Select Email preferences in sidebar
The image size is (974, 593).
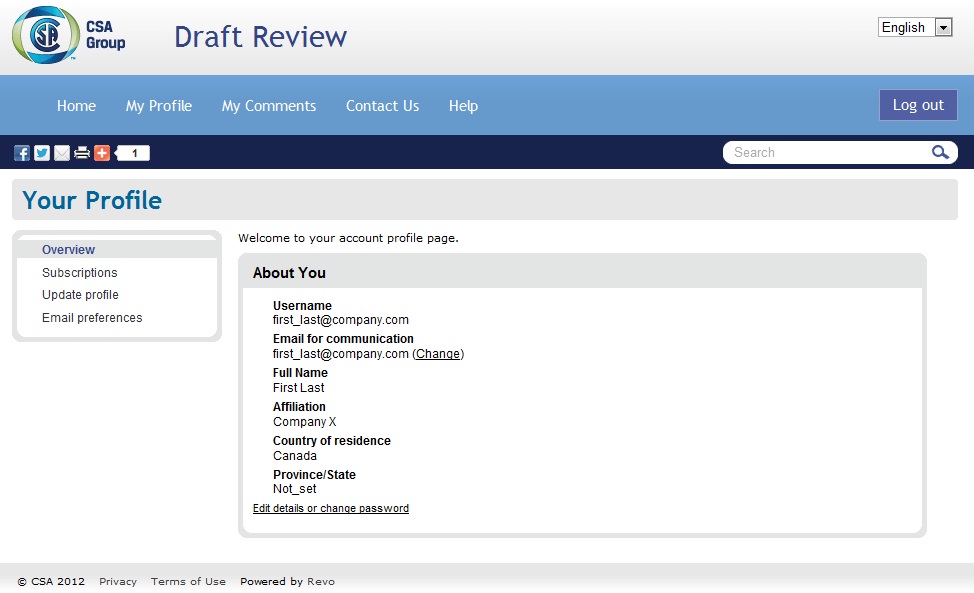(x=92, y=318)
